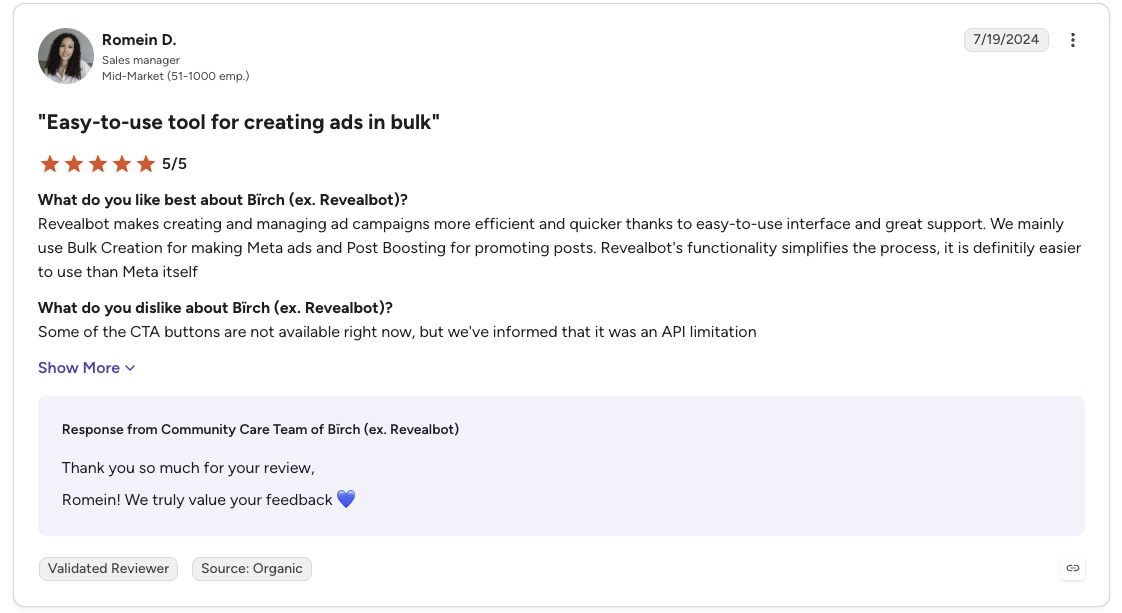The height and width of the screenshot is (613, 1122).
Task: Click the chevron next to Show More
Action: tap(130, 368)
